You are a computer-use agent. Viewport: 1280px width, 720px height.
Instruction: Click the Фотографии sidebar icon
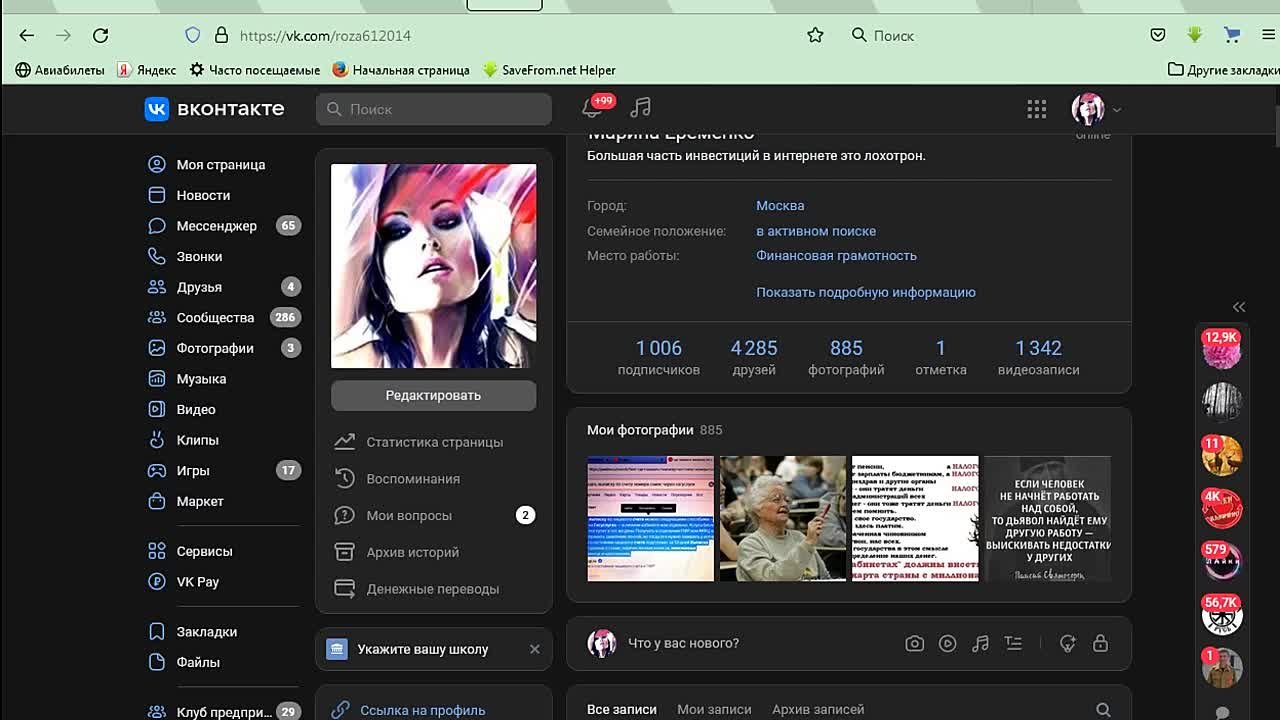[x=157, y=348]
